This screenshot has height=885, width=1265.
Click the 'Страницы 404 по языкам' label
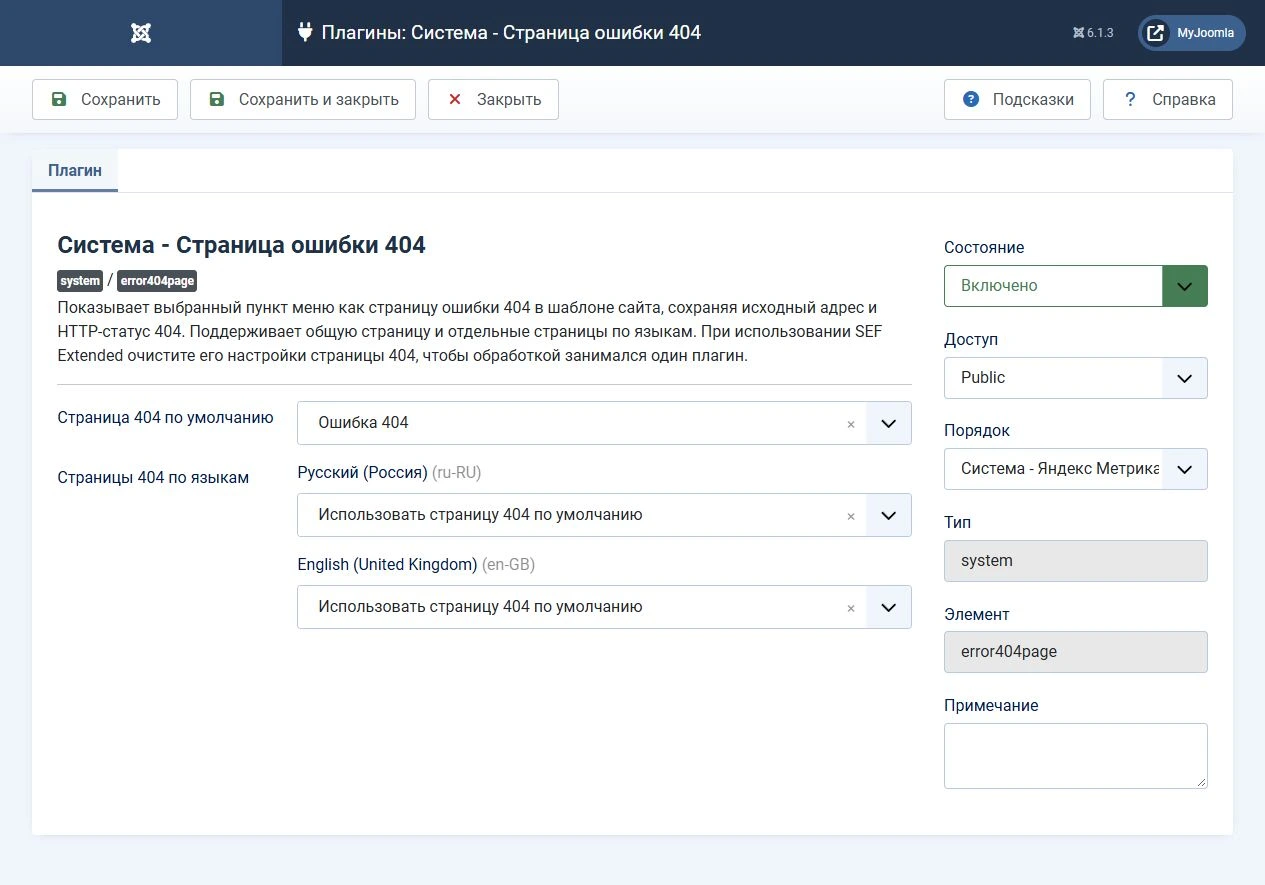[154, 478]
